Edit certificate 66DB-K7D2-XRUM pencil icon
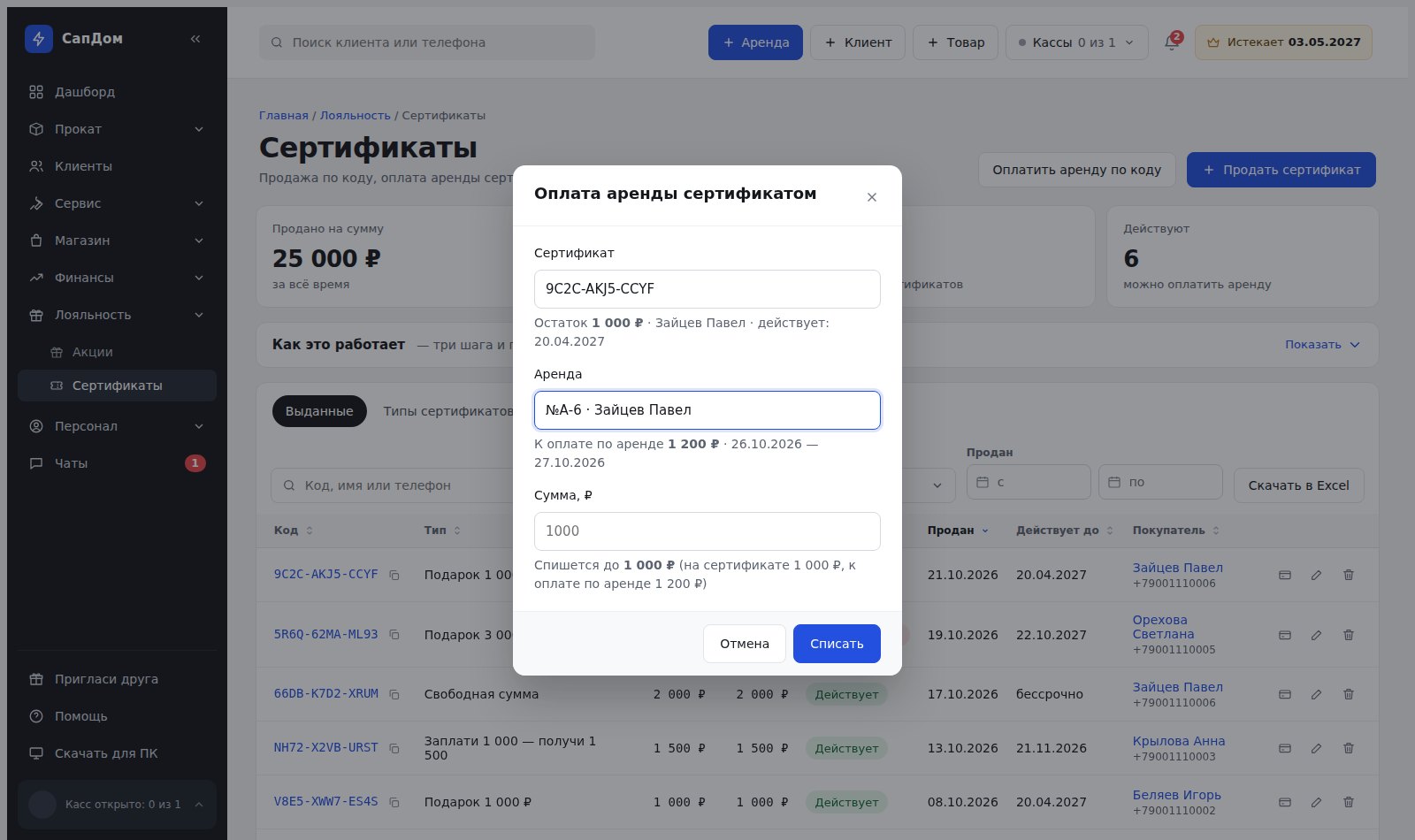The image size is (1415, 840). [x=1316, y=694]
